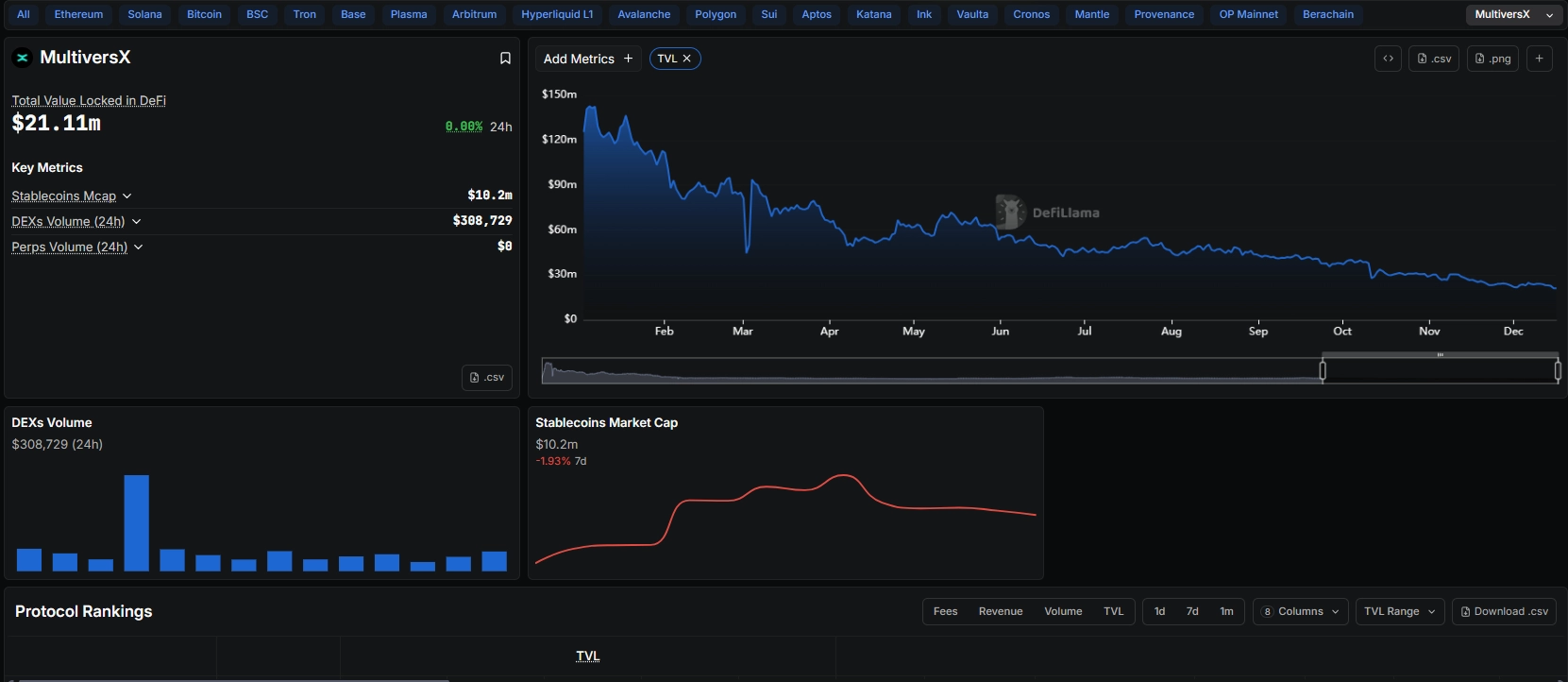Bookmark the MultiversX chain
Screen dimensions: 1568x682
[505, 59]
